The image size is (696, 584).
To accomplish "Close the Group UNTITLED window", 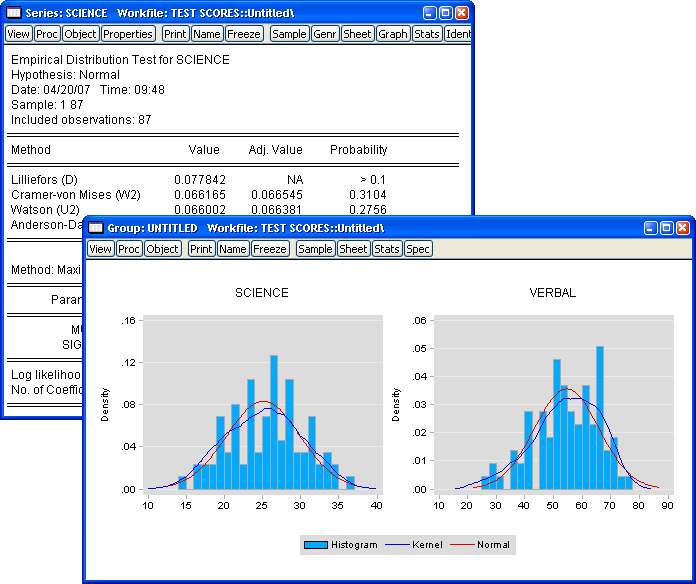I will coord(682,228).
